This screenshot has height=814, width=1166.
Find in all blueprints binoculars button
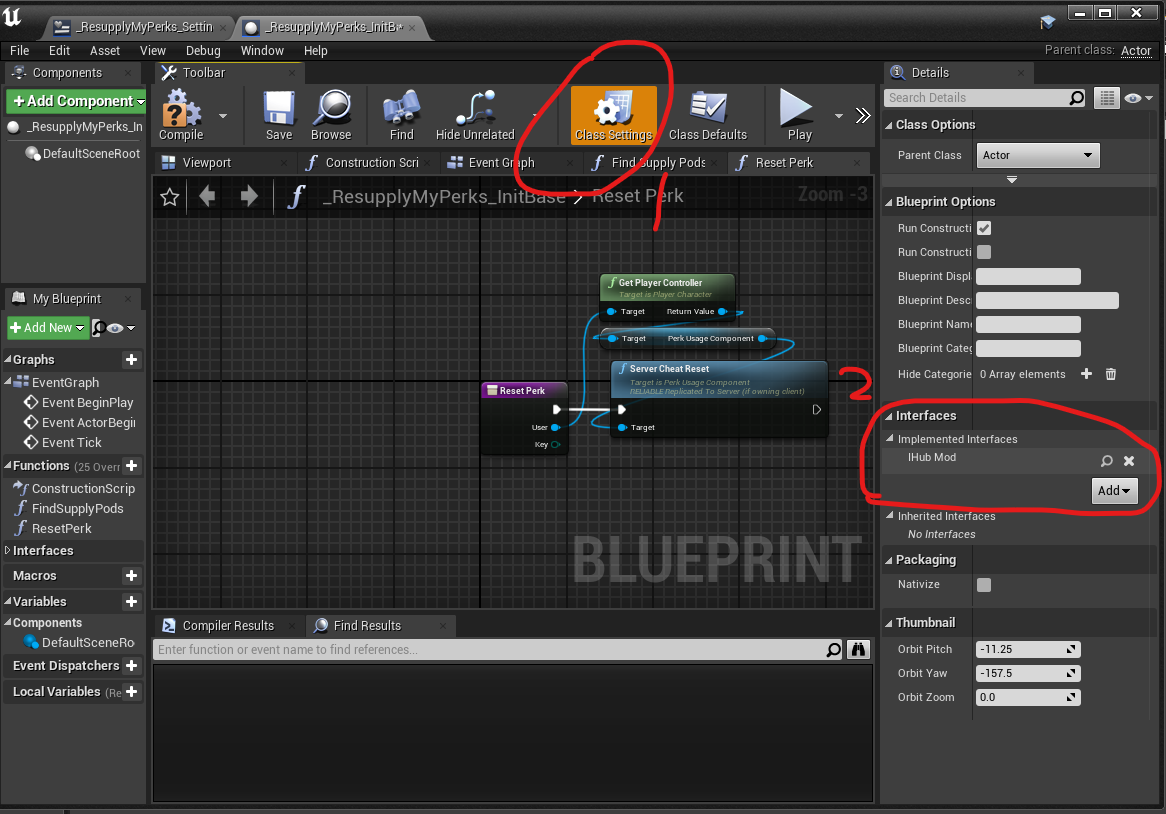tap(858, 650)
